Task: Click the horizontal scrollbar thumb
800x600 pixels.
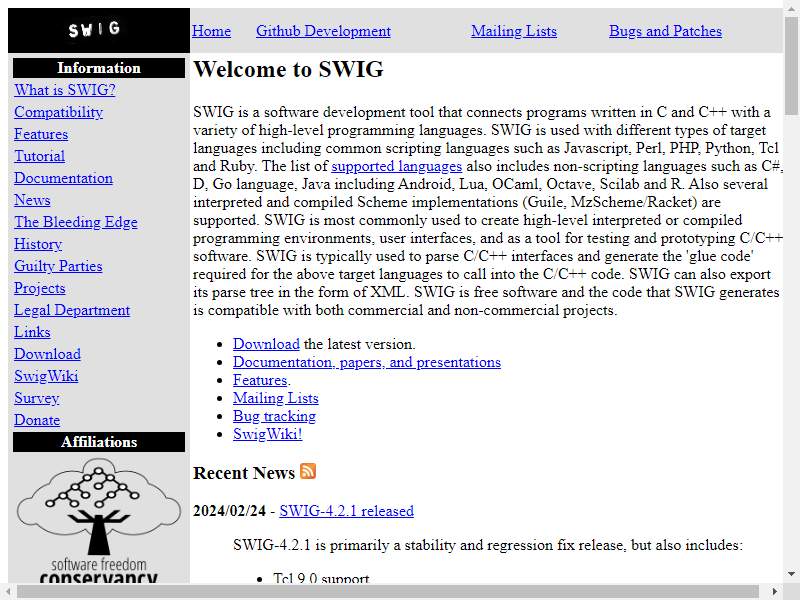Action: coord(388,592)
